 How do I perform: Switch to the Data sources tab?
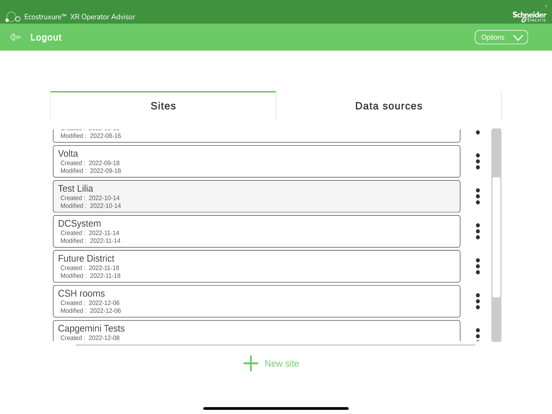point(389,106)
